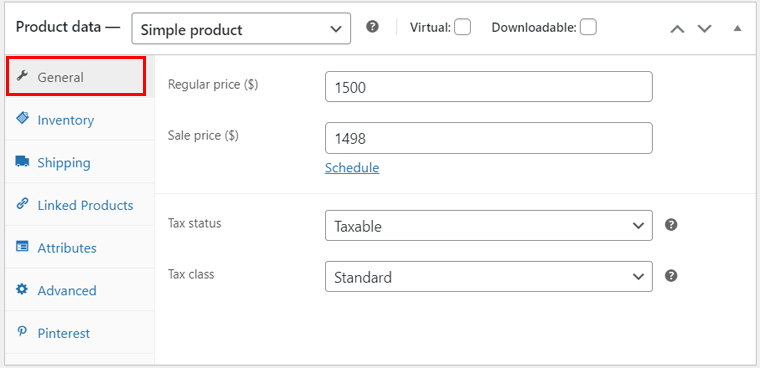The width and height of the screenshot is (760, 368).
Task: Click the Downloadable: label text
Action: tap(534, 28)
